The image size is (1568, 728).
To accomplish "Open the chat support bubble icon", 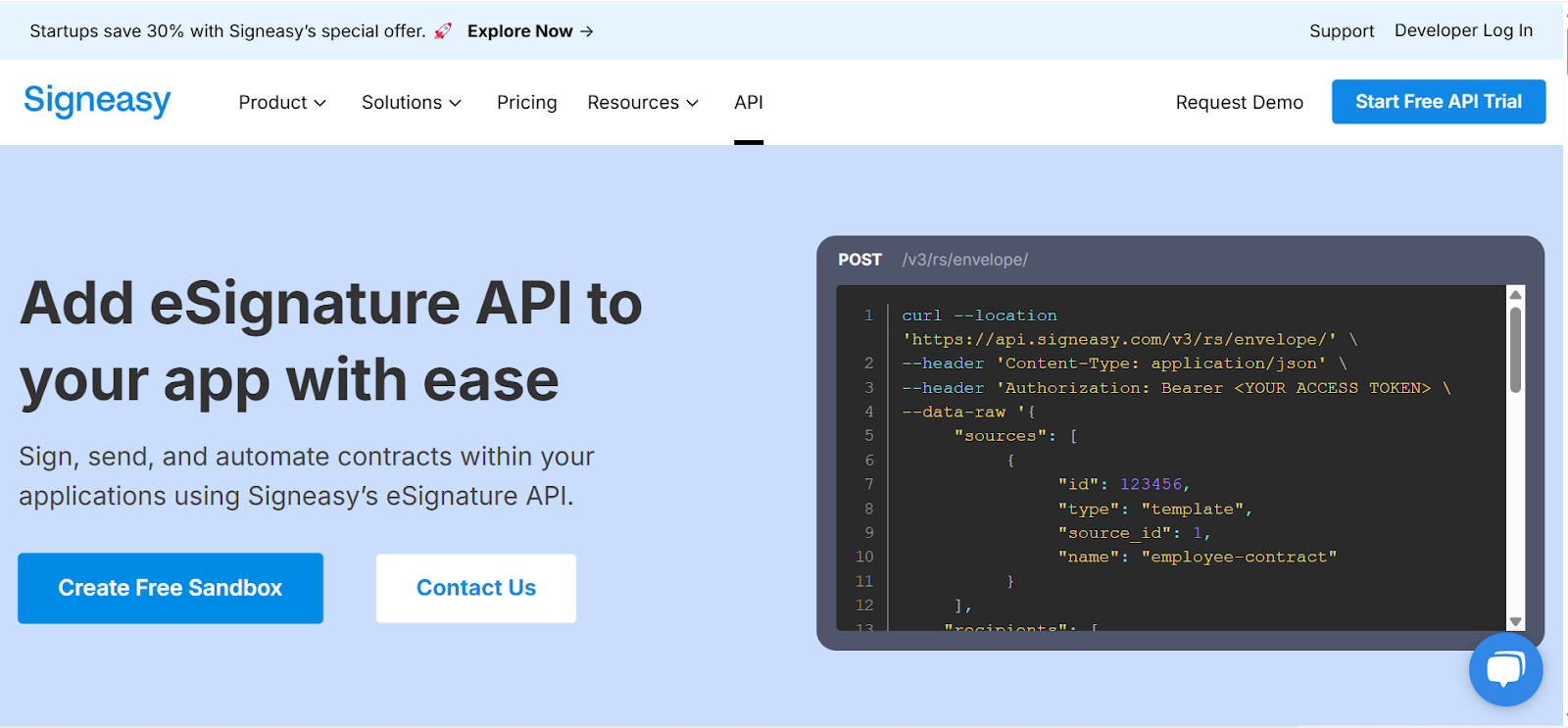I will (x=1505, y=669).
